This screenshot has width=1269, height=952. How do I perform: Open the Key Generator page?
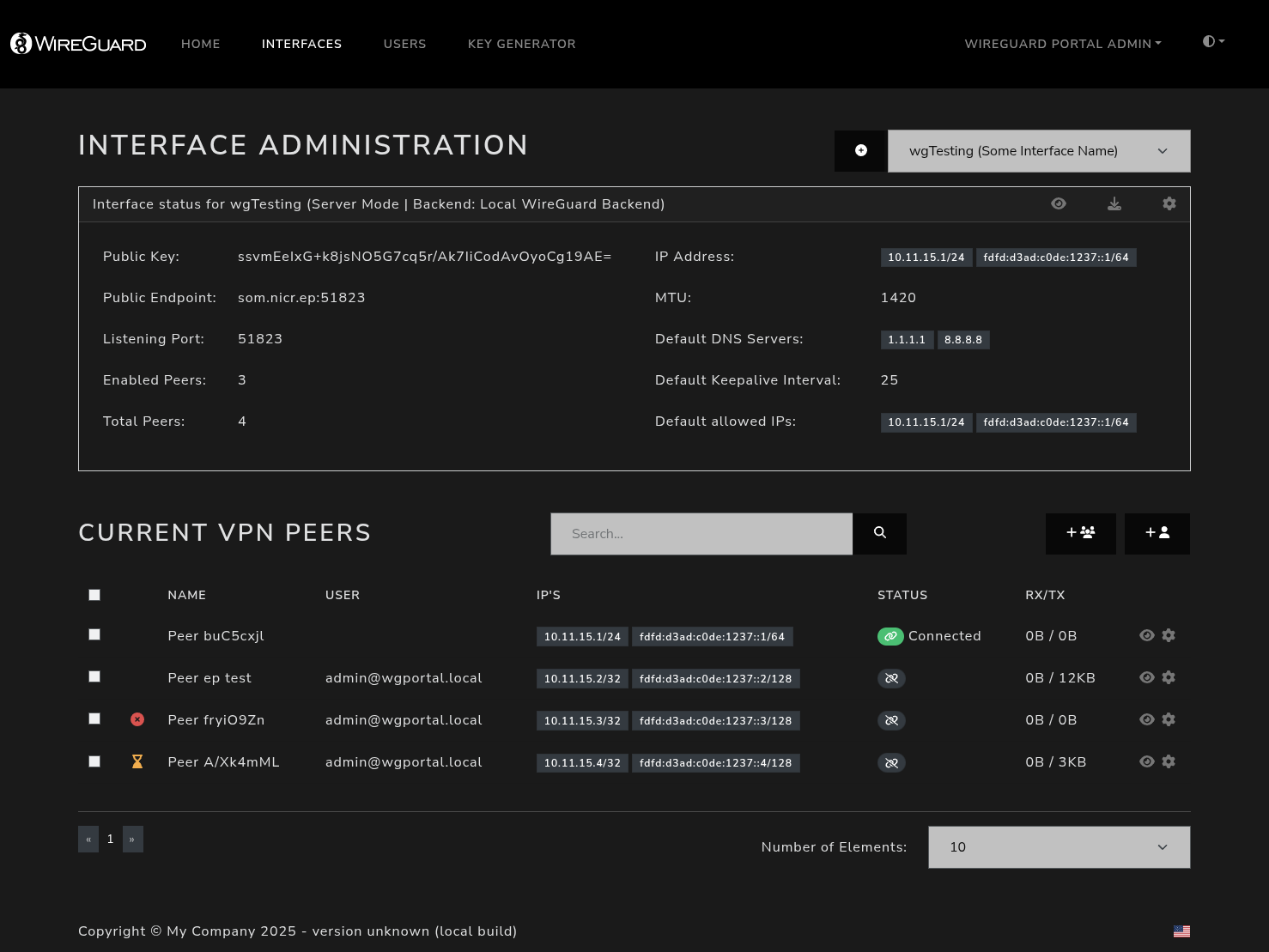point(521,44)
